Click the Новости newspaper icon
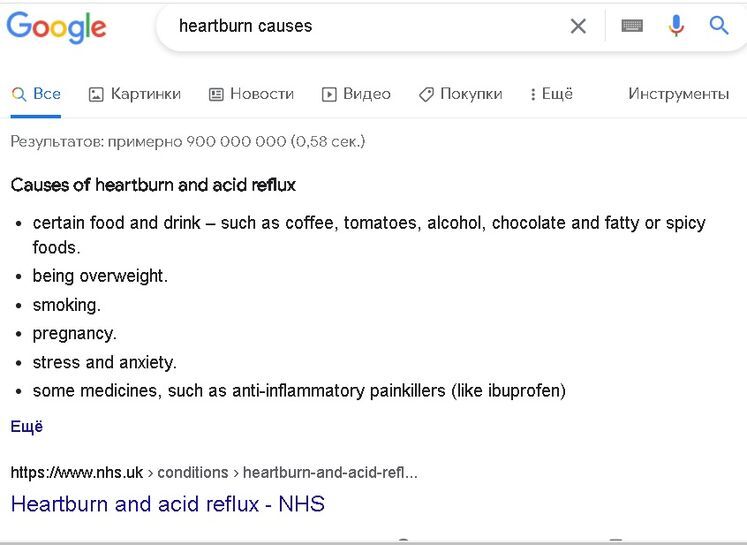The width and height of the screenshot is (747, 545). click(216, 95)
